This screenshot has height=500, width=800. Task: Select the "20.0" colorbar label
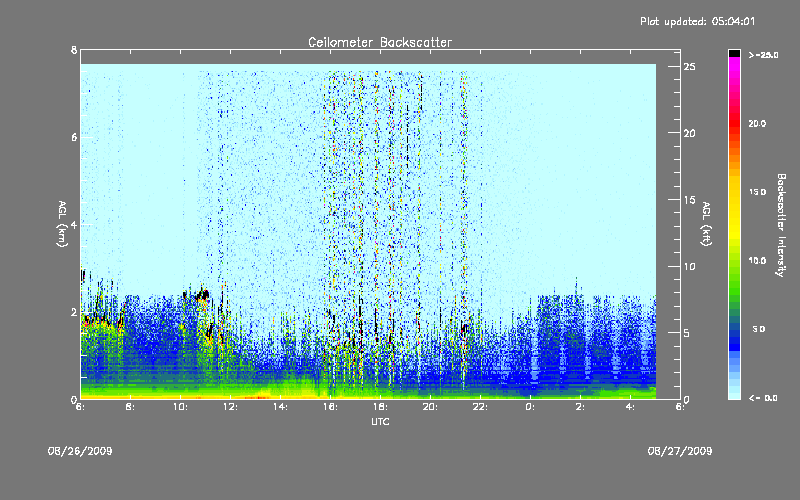757,124
